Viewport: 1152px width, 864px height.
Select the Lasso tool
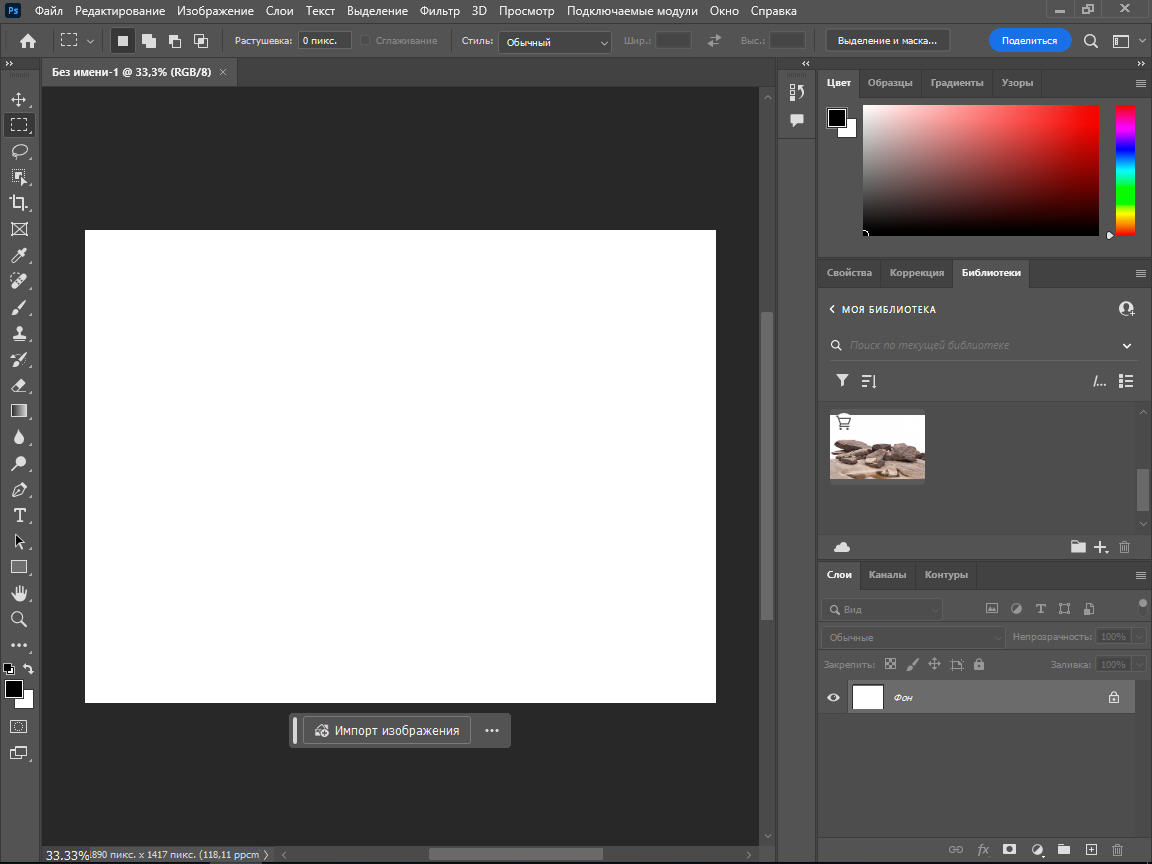[18, 151]
